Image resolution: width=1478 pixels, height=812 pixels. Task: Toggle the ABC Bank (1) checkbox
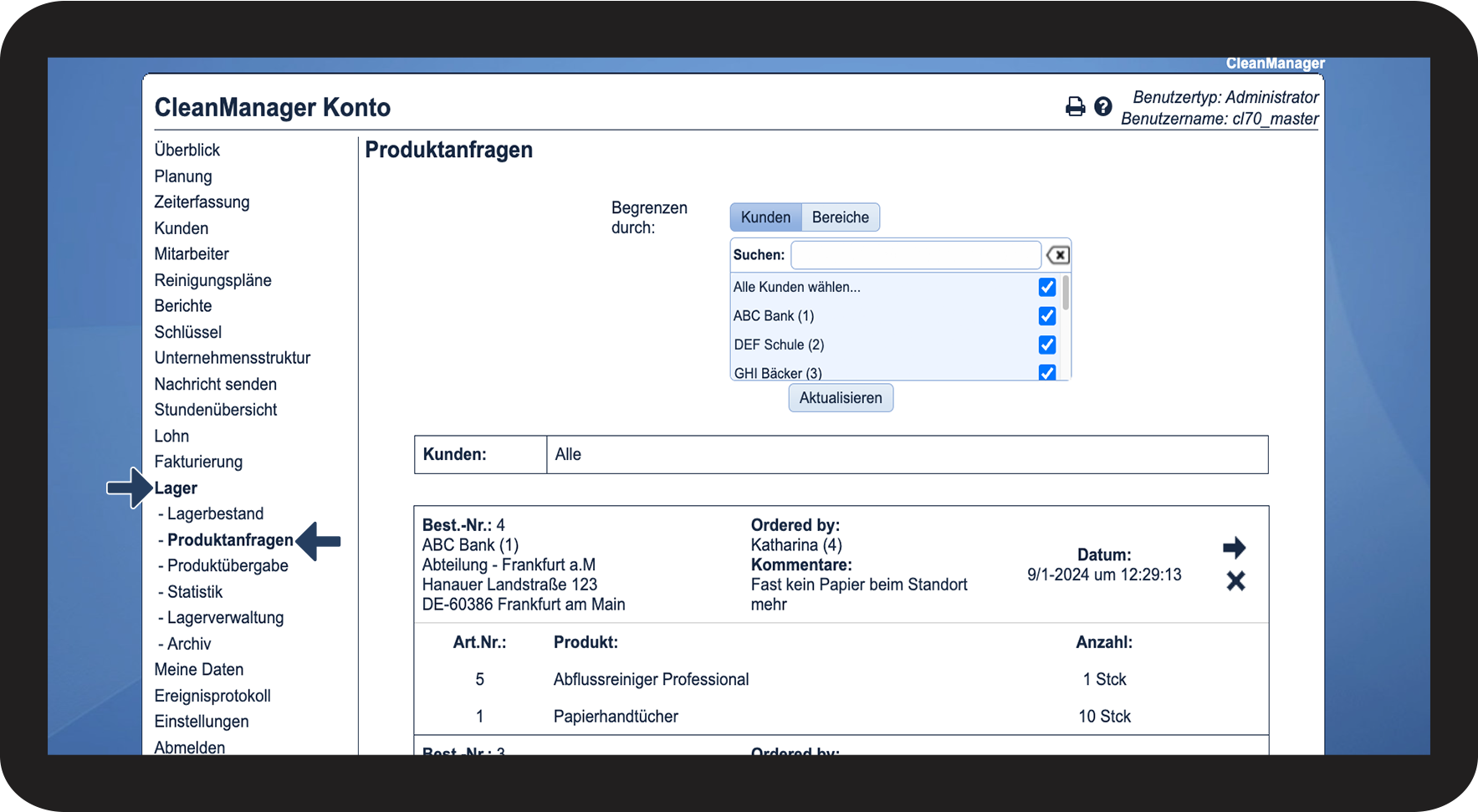[x=1046, y=316]
